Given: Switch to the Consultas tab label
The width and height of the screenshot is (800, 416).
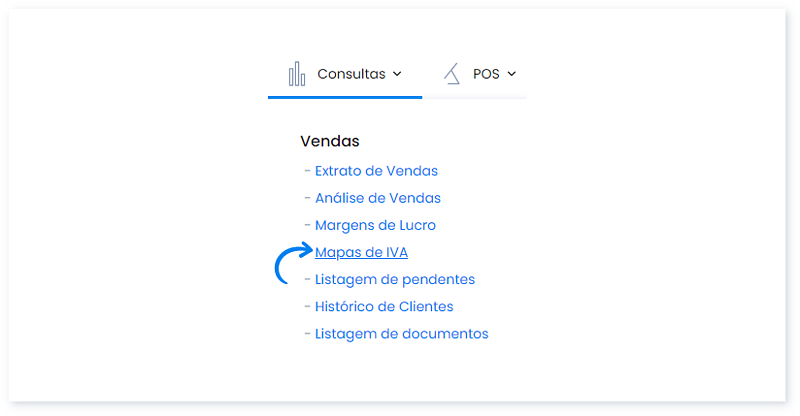Looking at the screenshot, I should [350, 74].
